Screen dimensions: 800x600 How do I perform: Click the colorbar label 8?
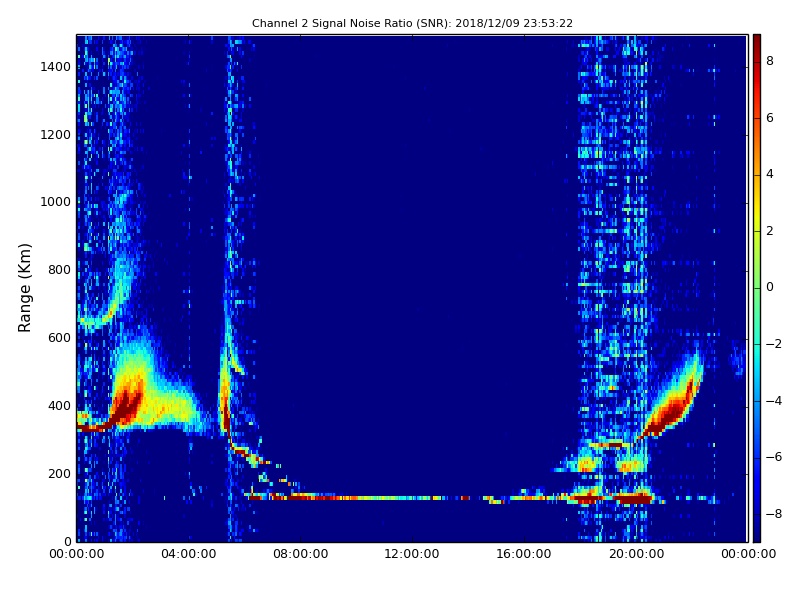point(770,61)
